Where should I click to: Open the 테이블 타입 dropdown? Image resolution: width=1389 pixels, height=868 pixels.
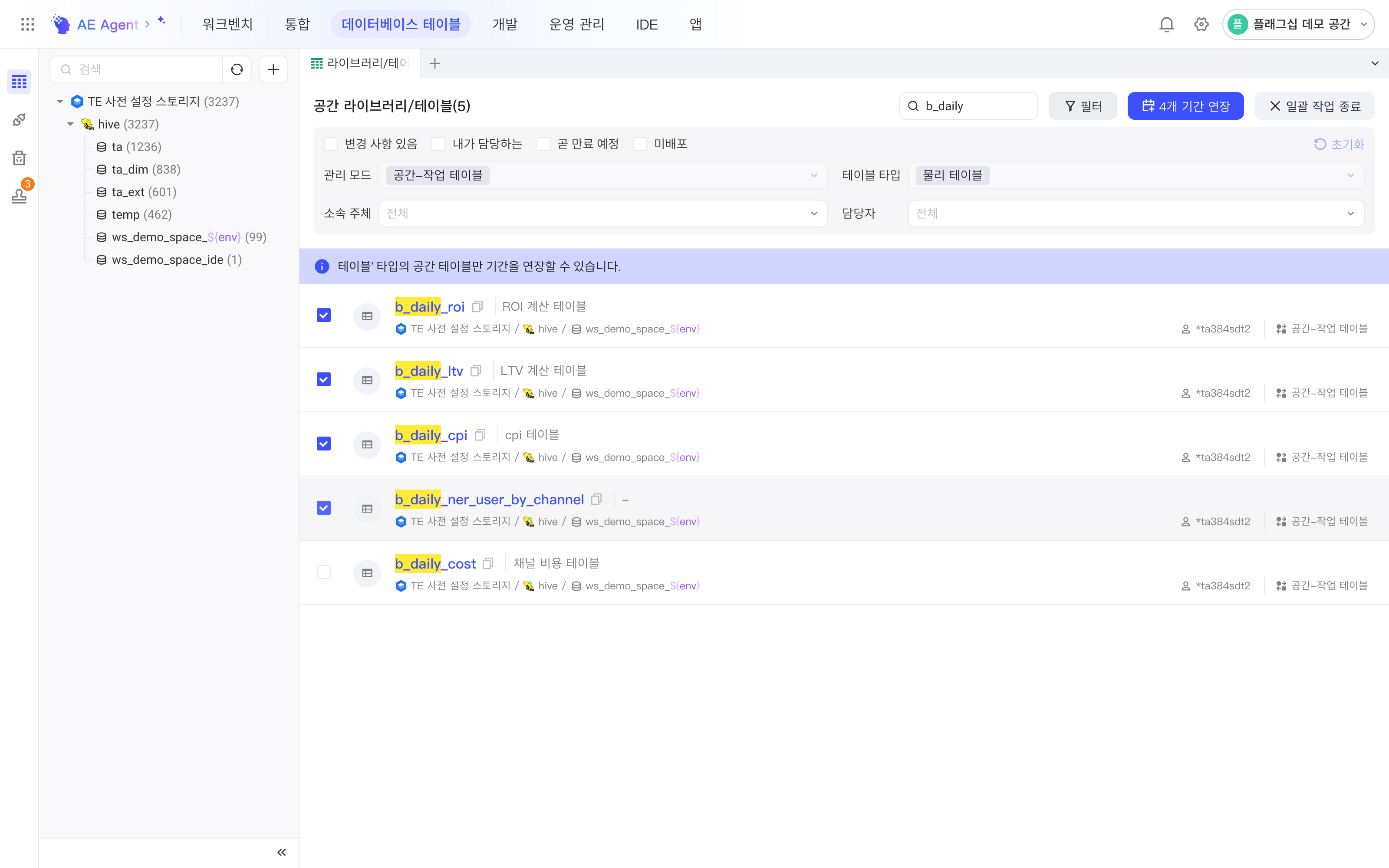pyautogui.click(x=1136, y=175)
